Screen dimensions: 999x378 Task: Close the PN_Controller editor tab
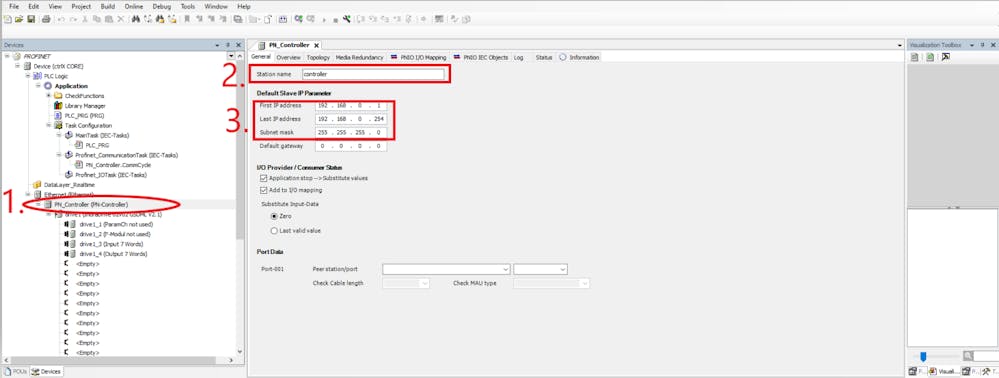[x=316, y=45]
